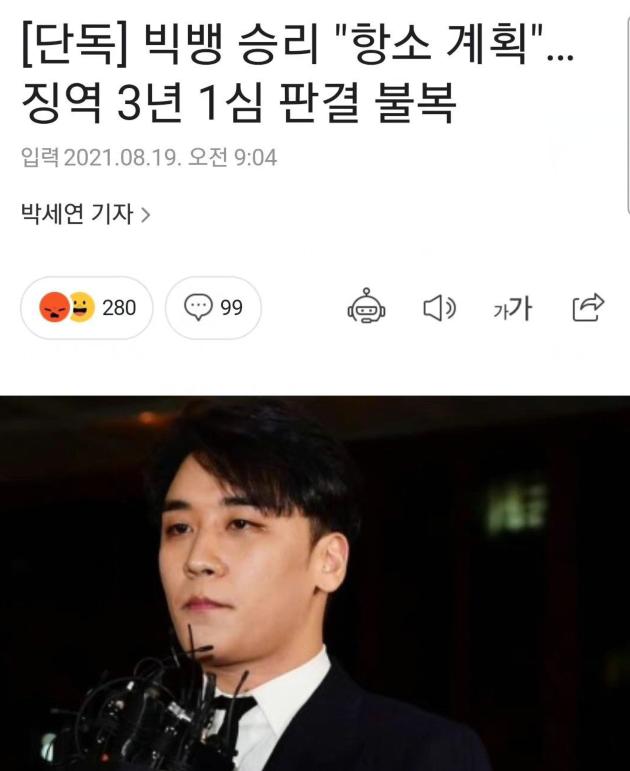Open the 99 comments pill button

coord(213,308)
